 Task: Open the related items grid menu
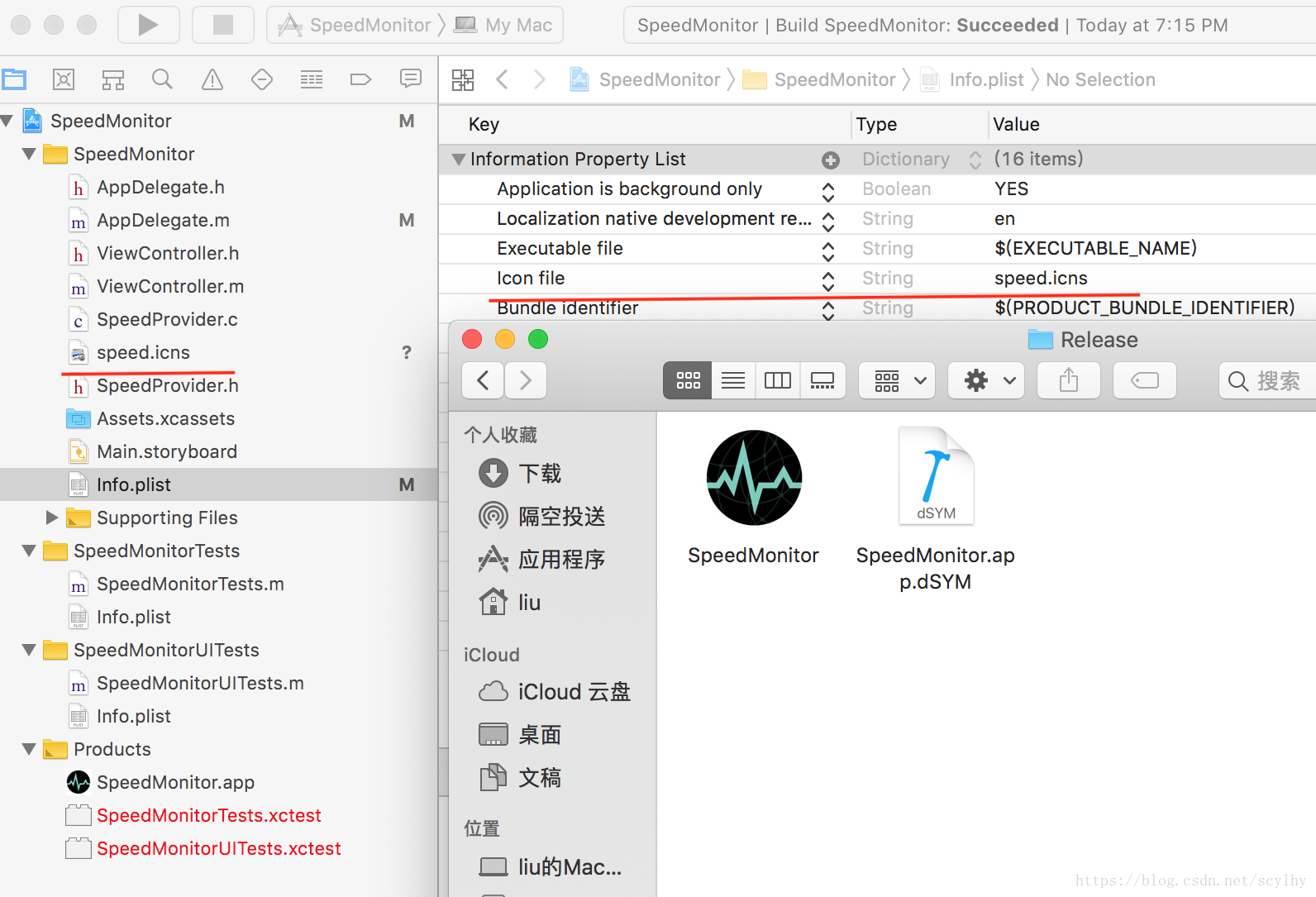(463, 79)
